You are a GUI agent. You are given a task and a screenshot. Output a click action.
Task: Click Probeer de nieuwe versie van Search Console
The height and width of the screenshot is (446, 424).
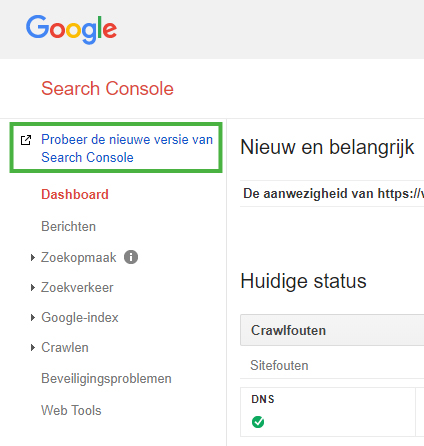(x=127, y=148)
